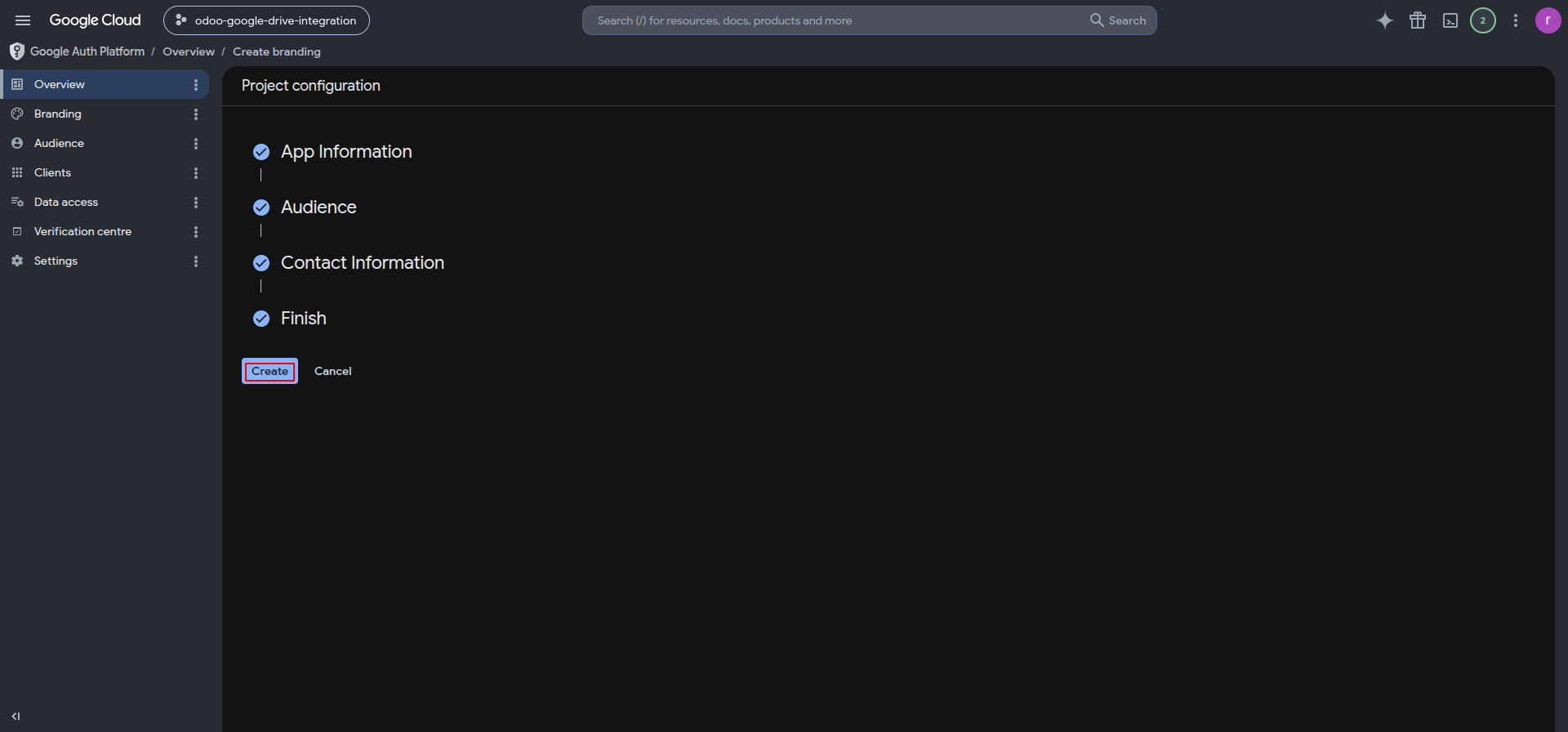1568x732 pixels.
Task: Open Verification centre in sidebar
Action: coord(105,231)
